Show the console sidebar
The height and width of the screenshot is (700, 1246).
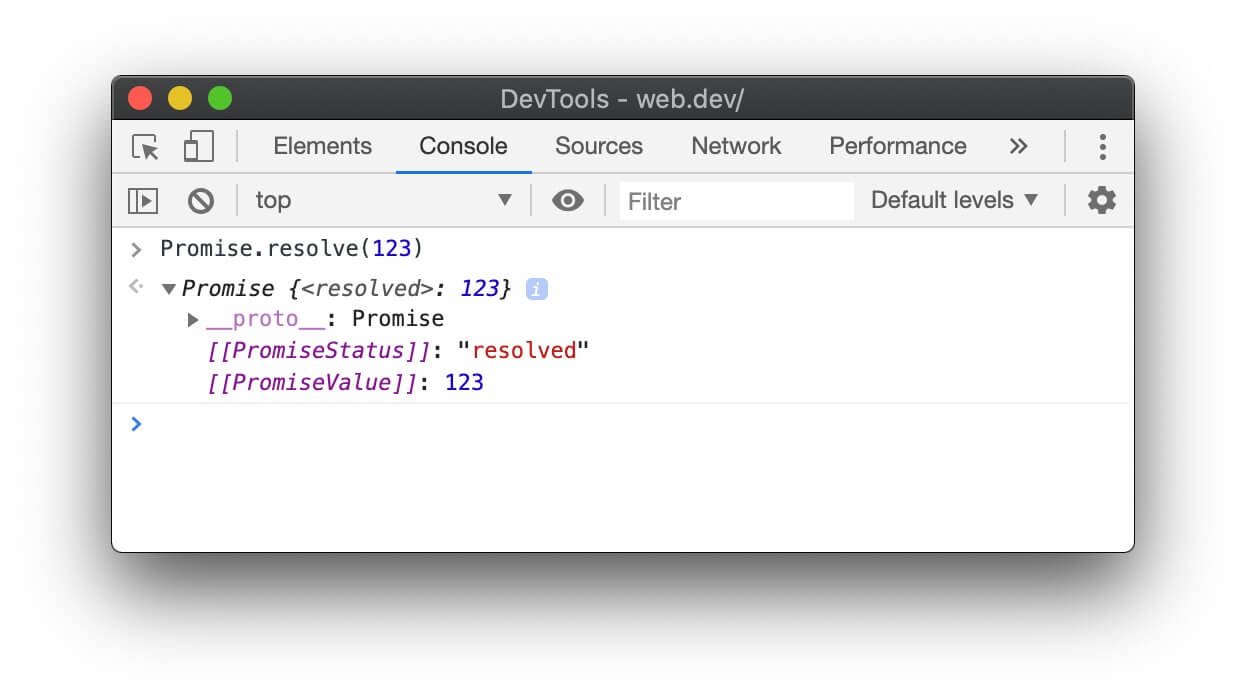(143, 200)
